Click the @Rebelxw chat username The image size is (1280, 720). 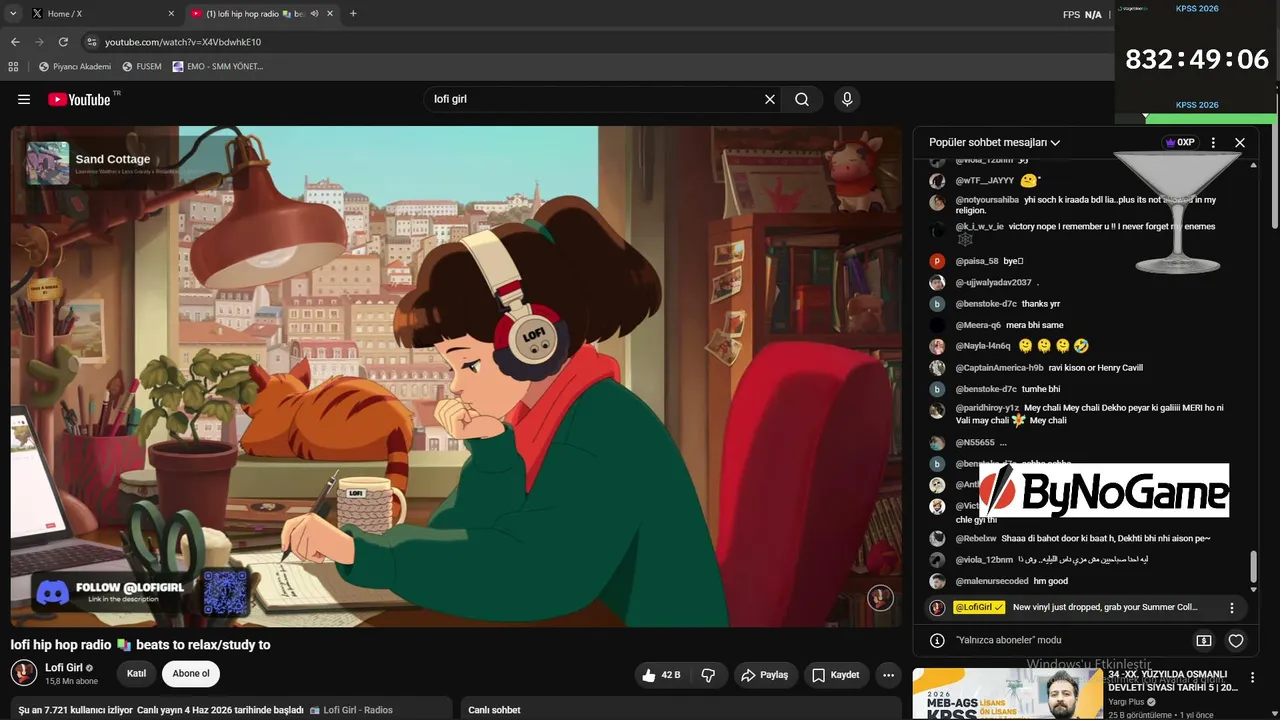[976, 538]
